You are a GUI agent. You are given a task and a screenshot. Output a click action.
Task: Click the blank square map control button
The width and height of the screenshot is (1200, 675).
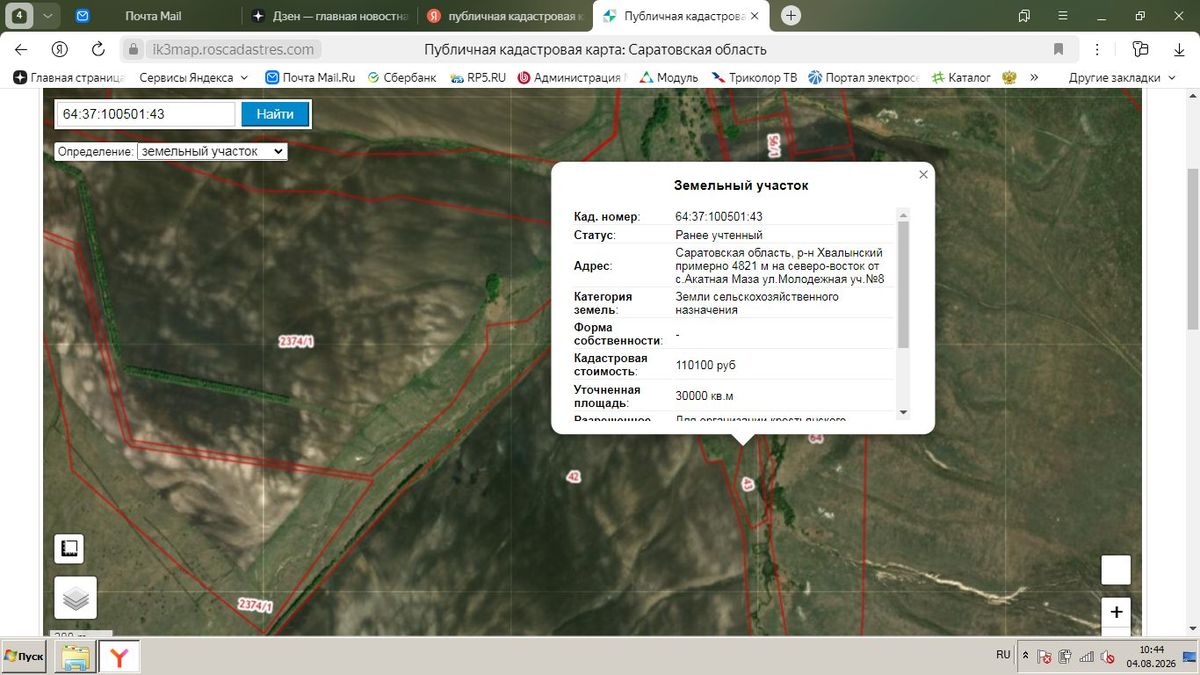click(x=1116, y=570)
